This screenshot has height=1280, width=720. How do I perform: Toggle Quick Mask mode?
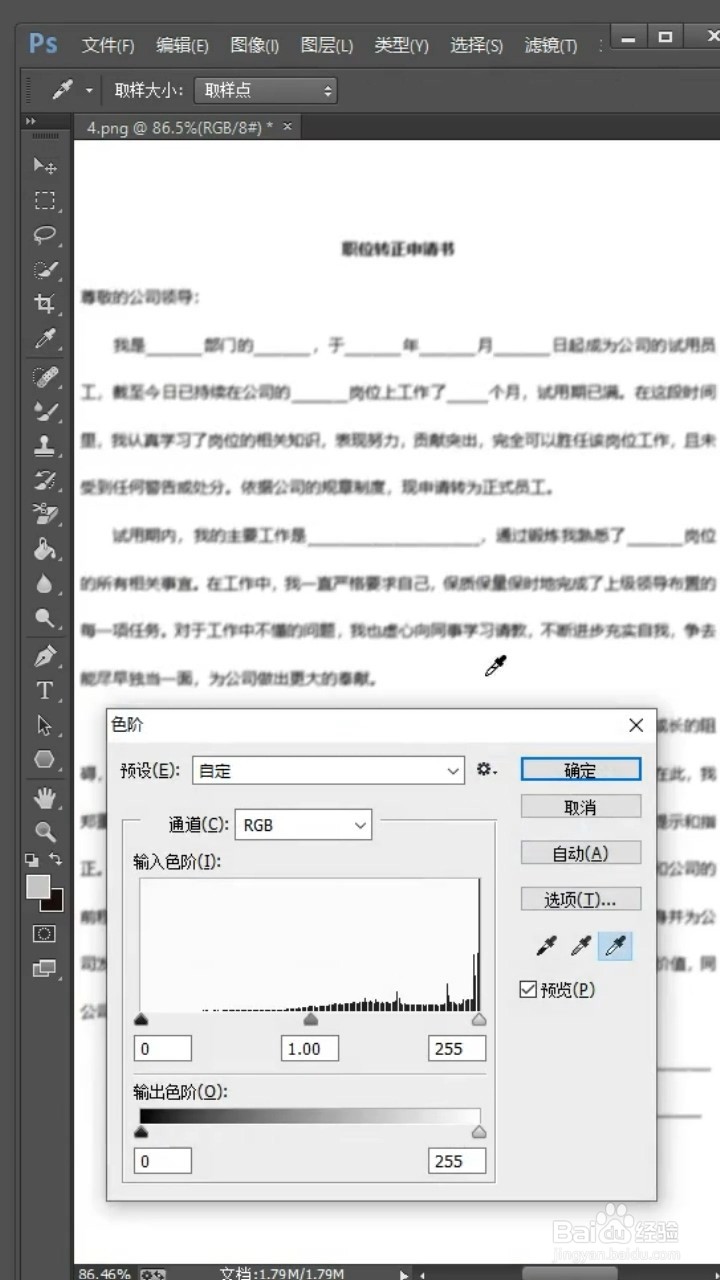click(x=44, y=933)
